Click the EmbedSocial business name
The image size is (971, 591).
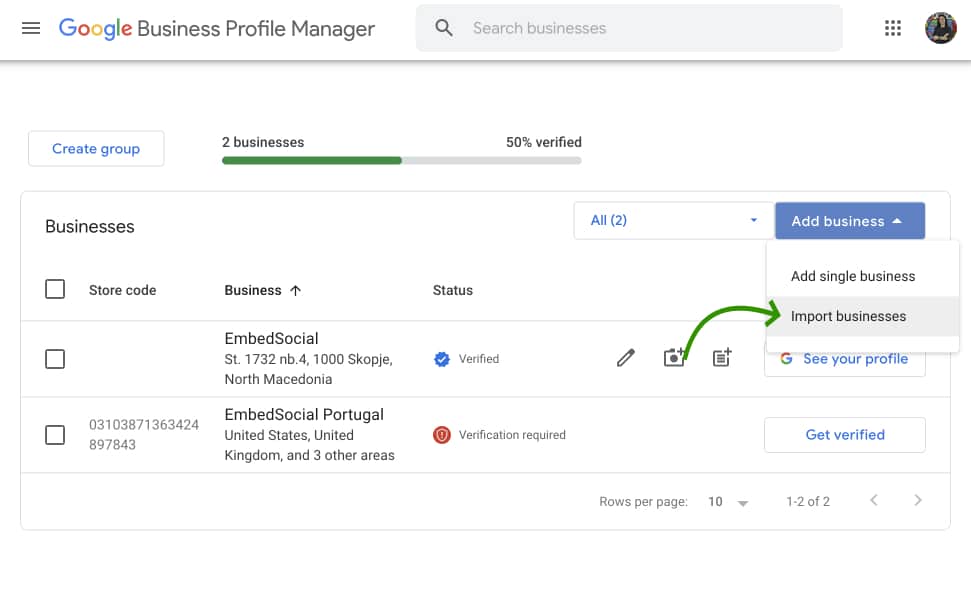(x=271, y=339)
